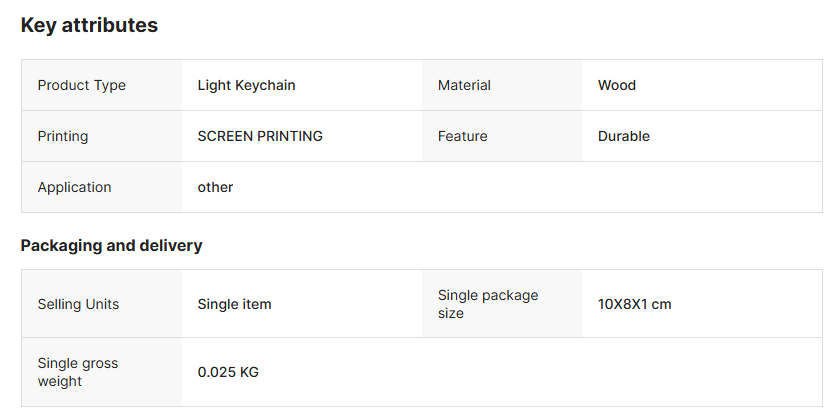
Task: Click empty area beside gross weight row
Action: coord(582,372)
